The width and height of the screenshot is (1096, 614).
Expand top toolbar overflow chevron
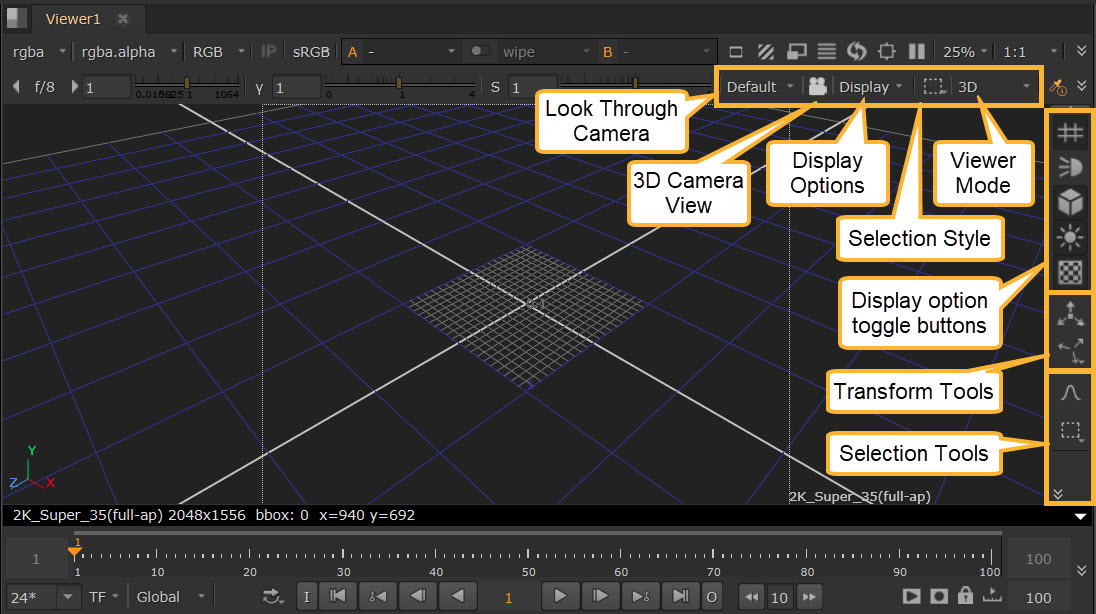click(x=1081, y=51)
